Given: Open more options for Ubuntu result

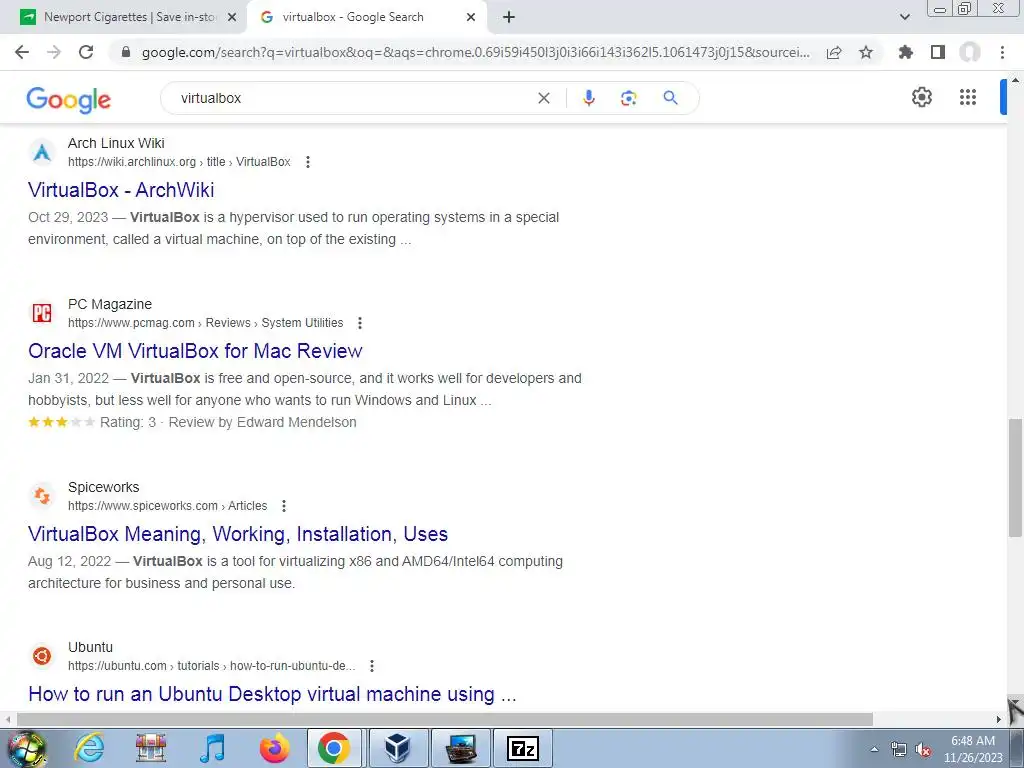Looking at the screenshot, I should [x=372, y=665].
